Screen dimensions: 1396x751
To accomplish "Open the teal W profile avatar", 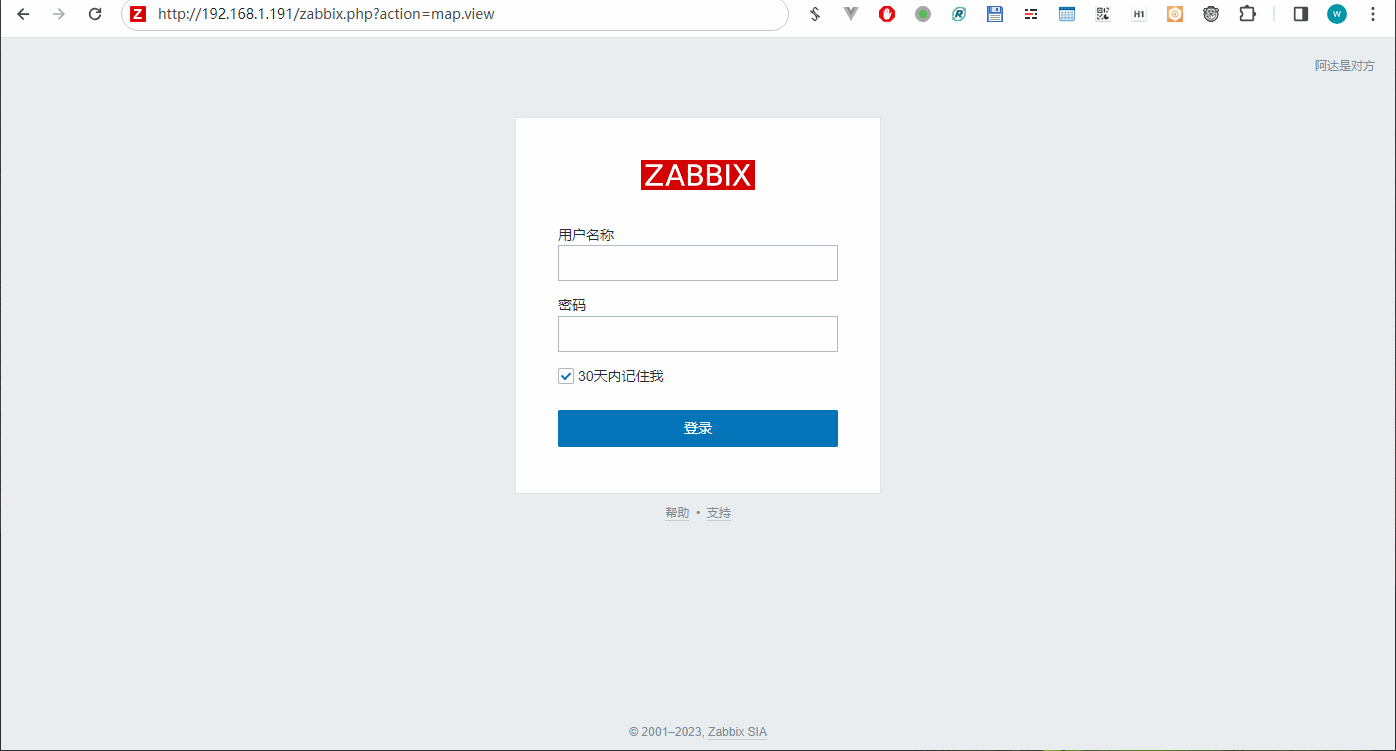I will point(1337,14).
